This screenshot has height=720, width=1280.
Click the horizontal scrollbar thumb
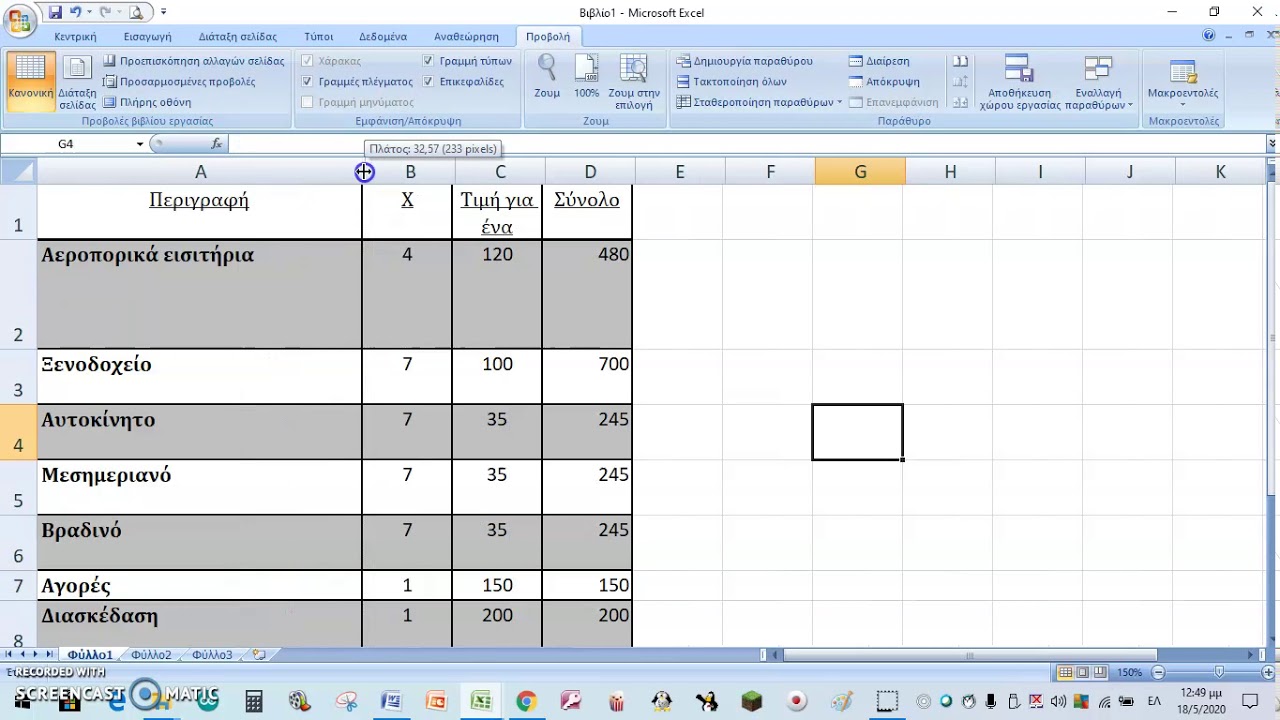pos(970,655)
